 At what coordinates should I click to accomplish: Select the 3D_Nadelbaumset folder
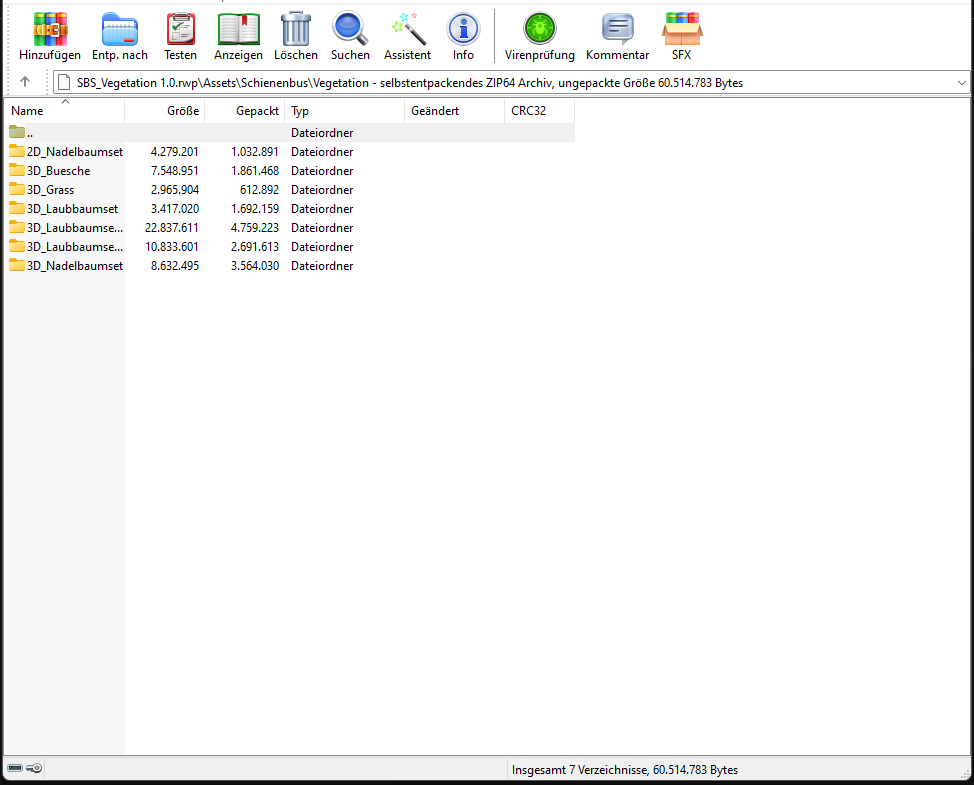(x=75, y=266)
